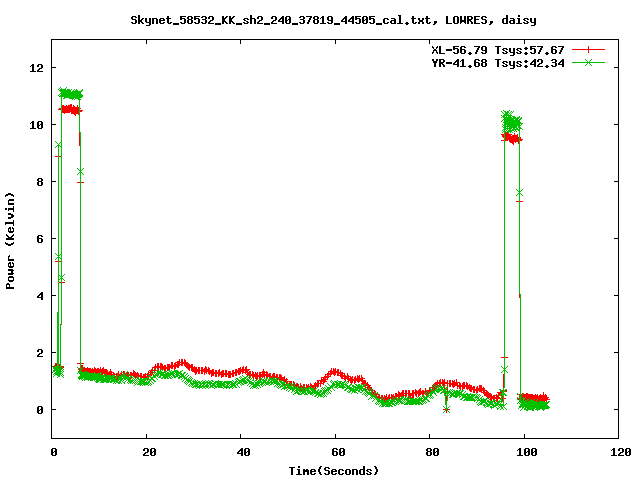The height and width of the screenshot is (480, 640).
Task: Click the x-axis tick label '20'
Action: tap(149, 452)
